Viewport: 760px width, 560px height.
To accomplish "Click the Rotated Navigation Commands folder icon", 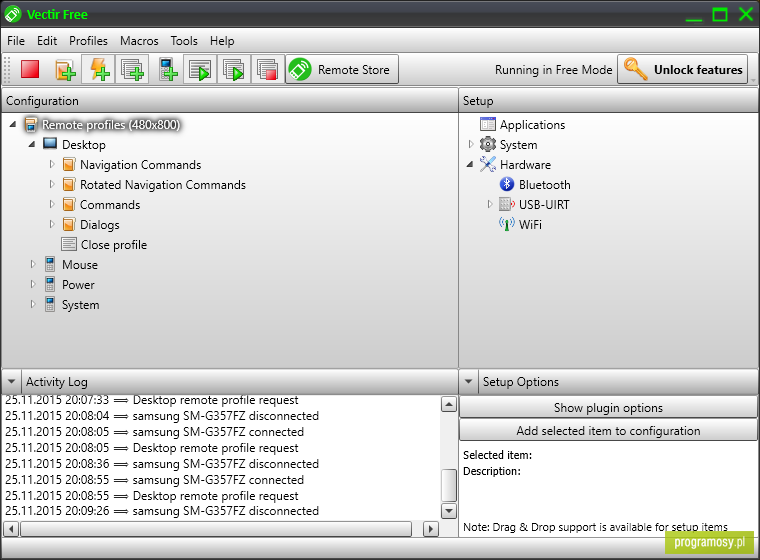I will click(69, 184).
